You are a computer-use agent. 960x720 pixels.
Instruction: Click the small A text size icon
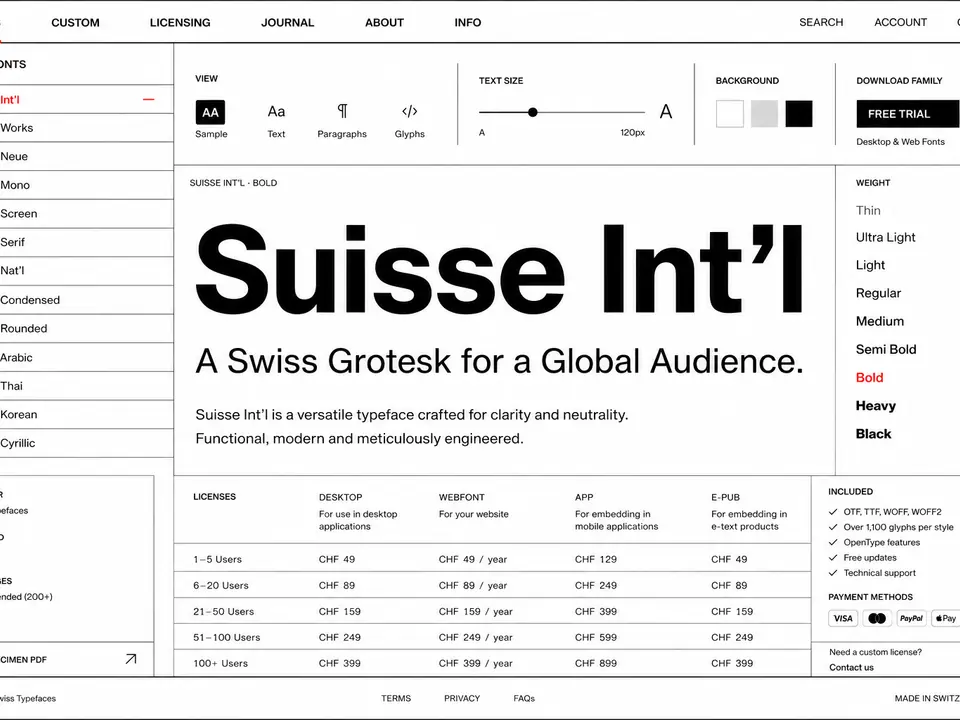click(x=482, y=132)
